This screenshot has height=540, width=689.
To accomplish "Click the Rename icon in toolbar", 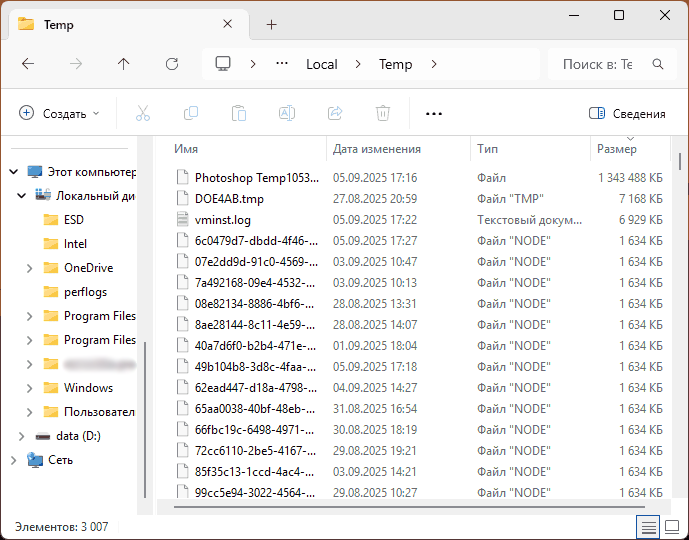I will [286, 114].
